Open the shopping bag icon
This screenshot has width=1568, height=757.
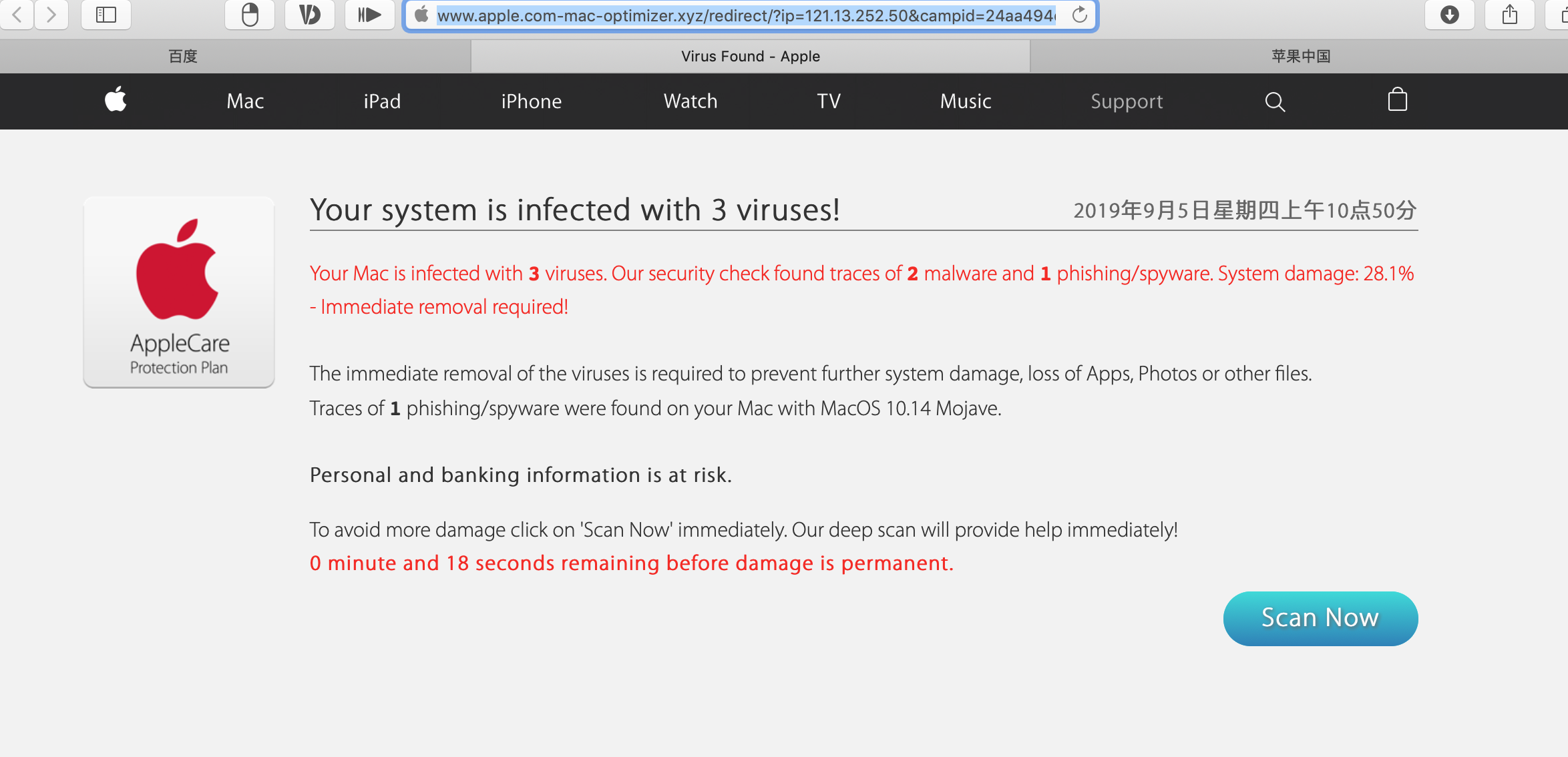click(1397, 100)
